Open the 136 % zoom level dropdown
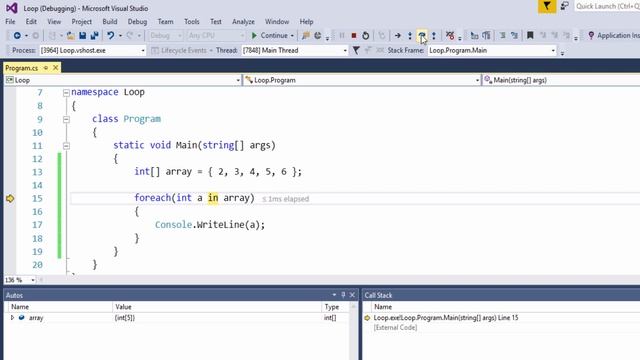 coord(20,280)
